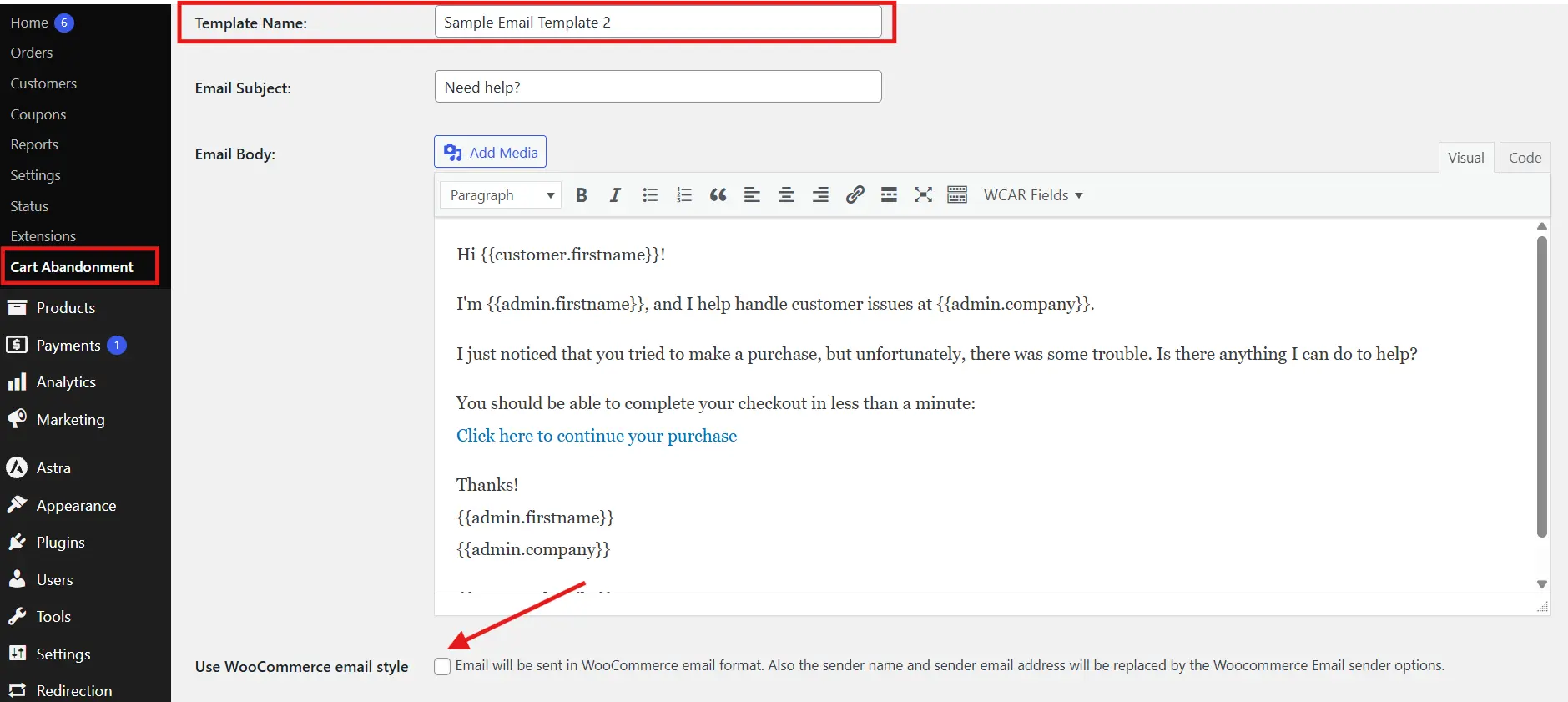The width and height of the screenshot is (1568, 702).
Task: Open the Products menu icon
Action: point(17,307)
